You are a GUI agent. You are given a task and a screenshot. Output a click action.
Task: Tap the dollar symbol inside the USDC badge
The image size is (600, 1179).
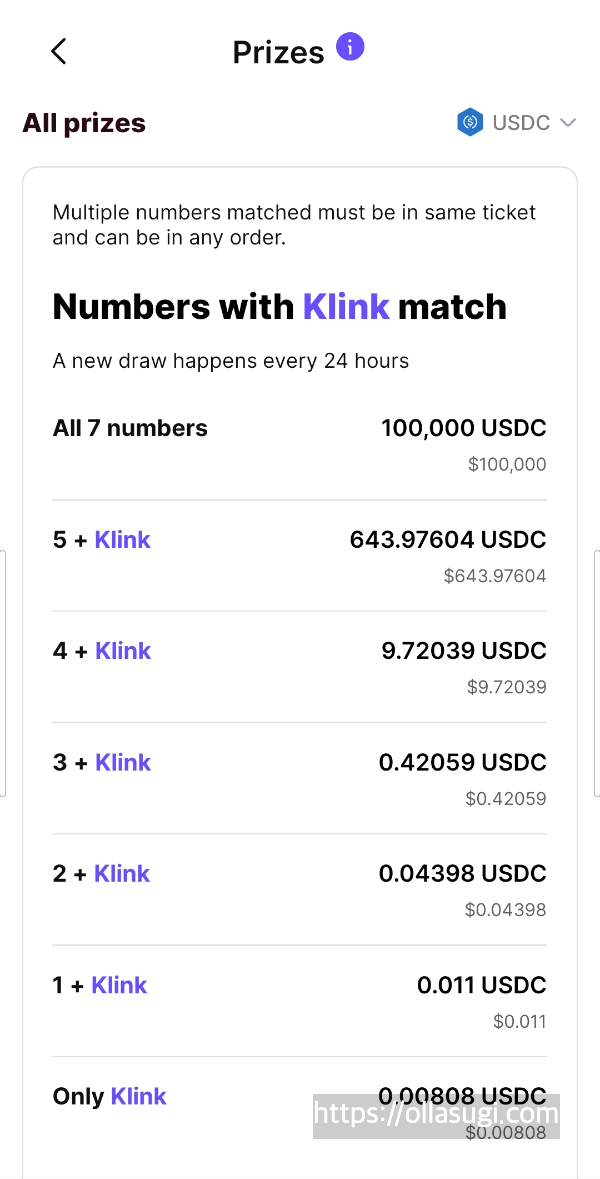click(469, 121)
